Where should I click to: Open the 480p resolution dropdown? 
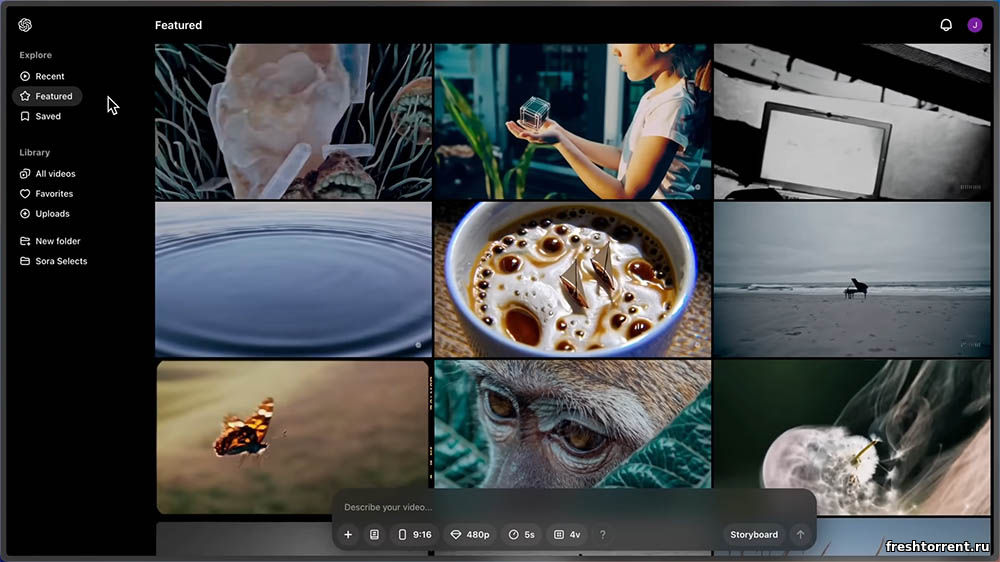(x=469, y=535)
